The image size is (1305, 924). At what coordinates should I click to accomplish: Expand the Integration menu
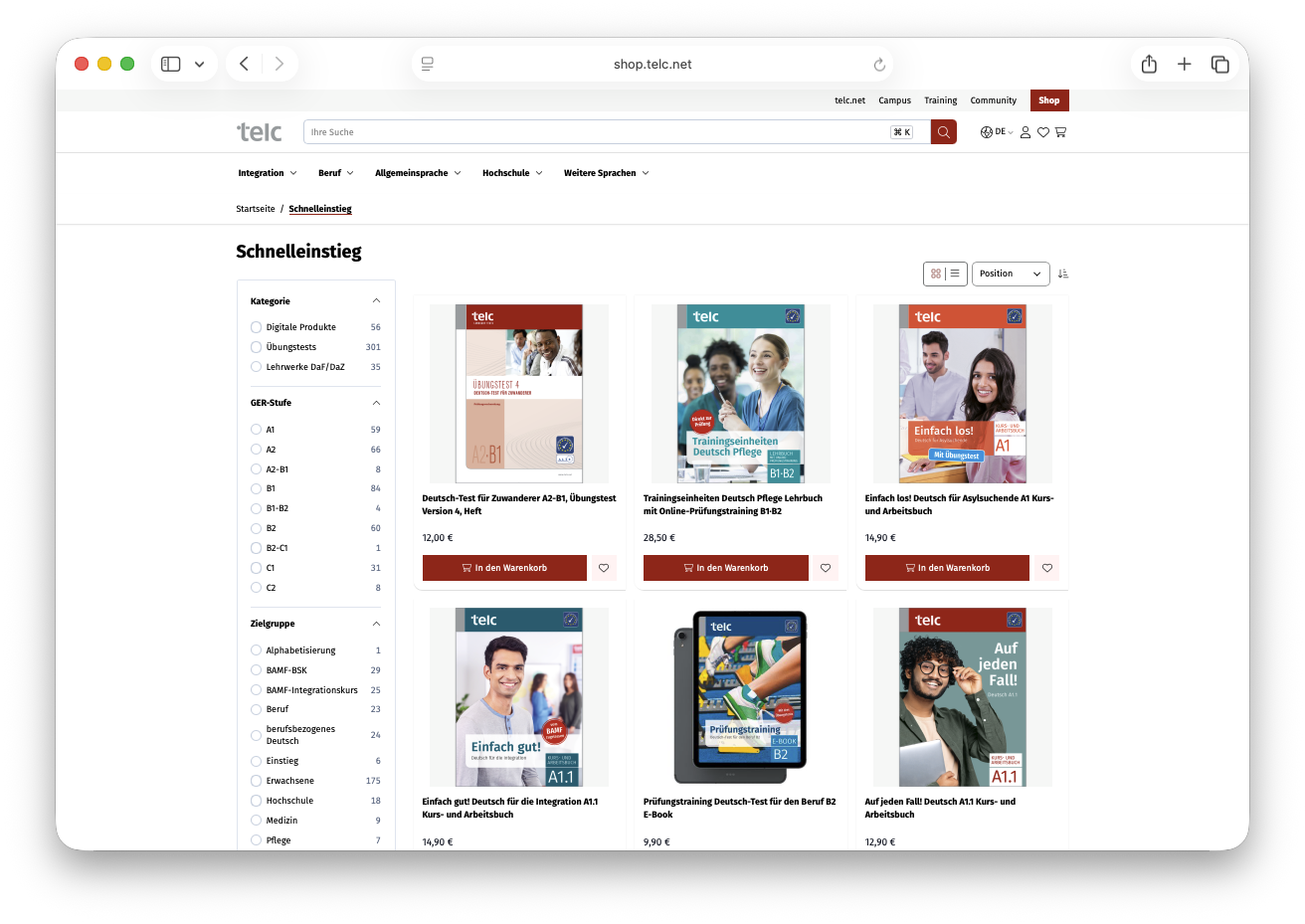268,173
